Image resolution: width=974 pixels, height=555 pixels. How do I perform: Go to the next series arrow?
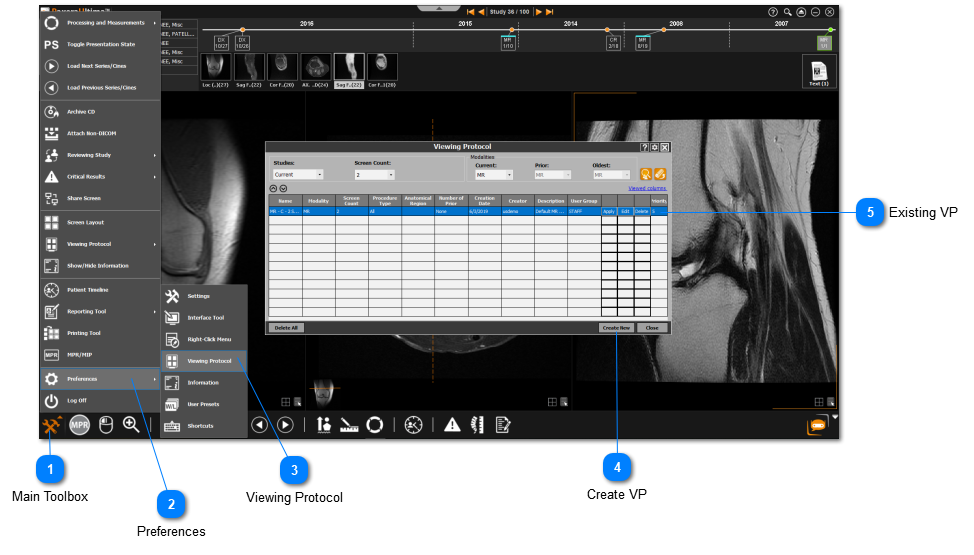285,424
